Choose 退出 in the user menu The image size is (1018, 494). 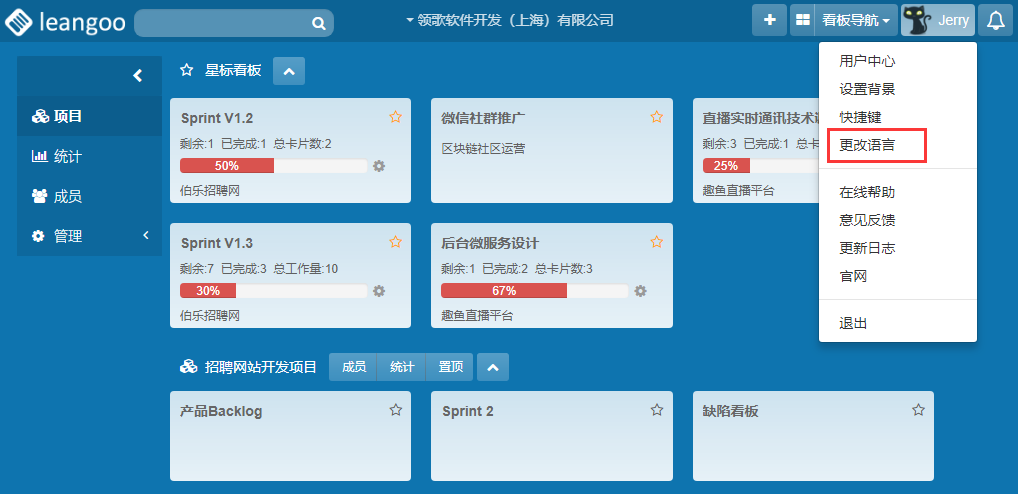pyautogui.click(x=853, y=323)
